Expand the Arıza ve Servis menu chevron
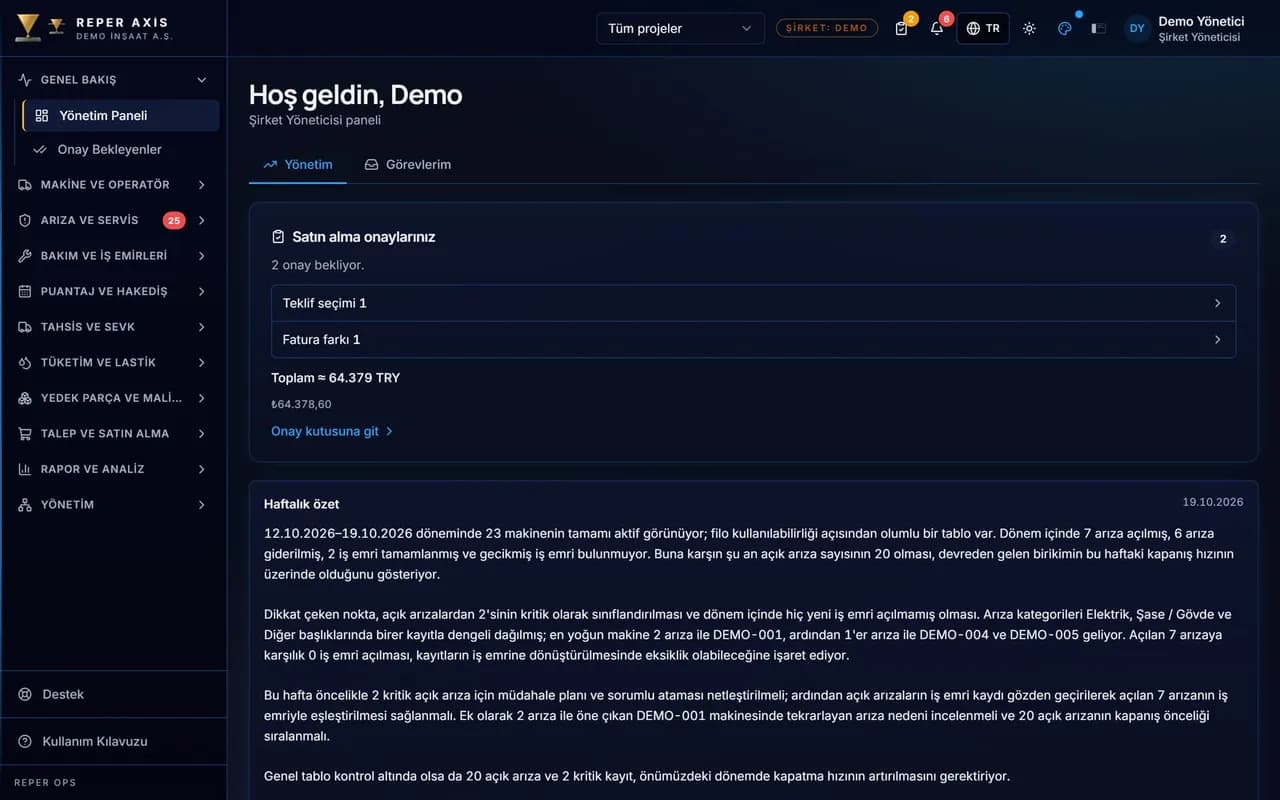 (202, 220)
